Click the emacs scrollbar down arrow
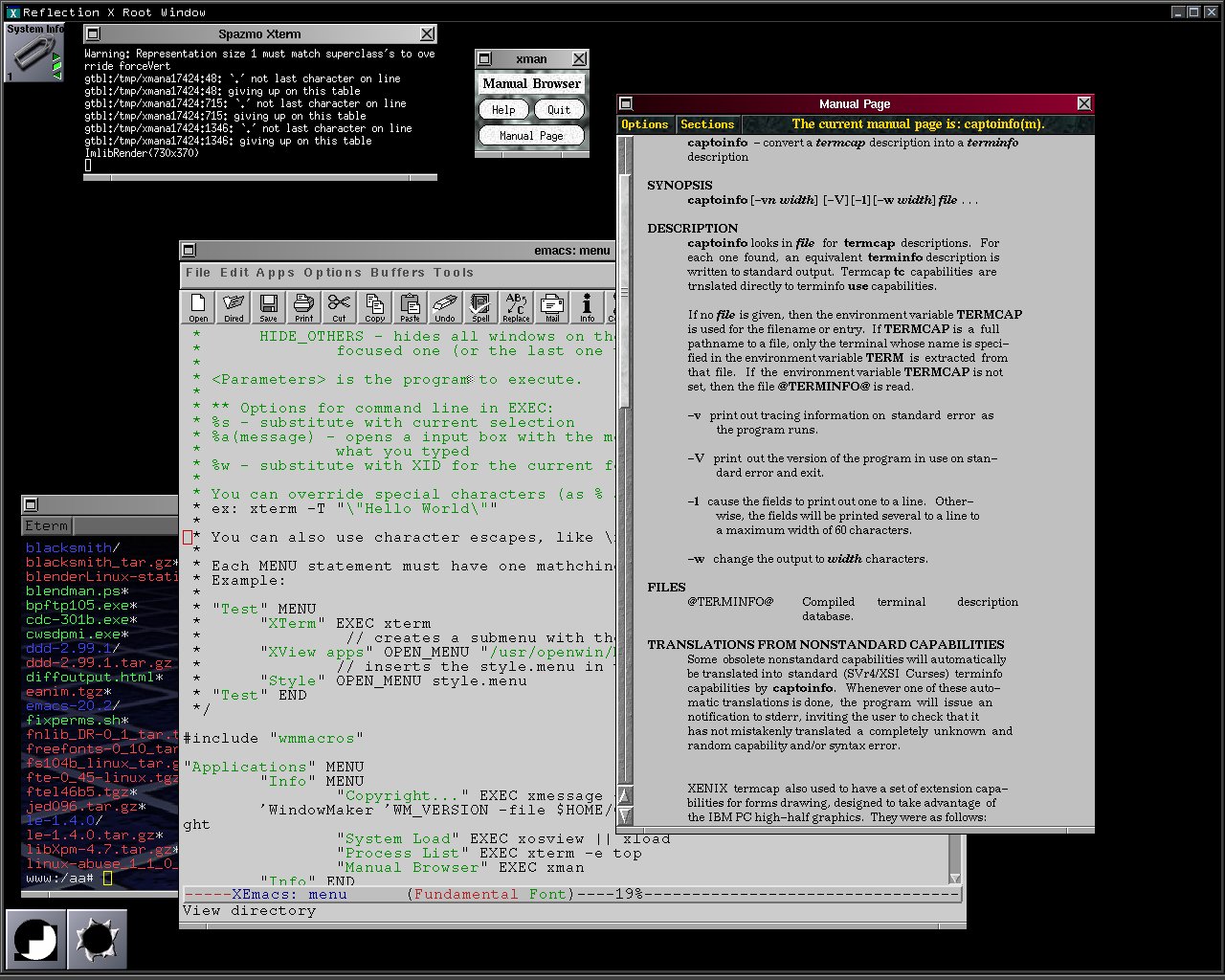Viewport: 1225px width, 980px height. click(955, 879)
